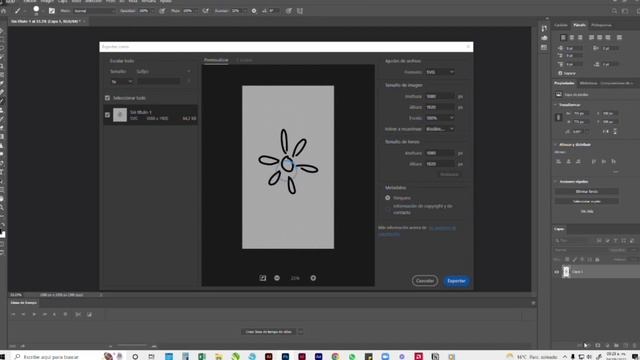Open the Formato SVG dropdown
Screen dimensions: 640x360
[x=440, y=72]
